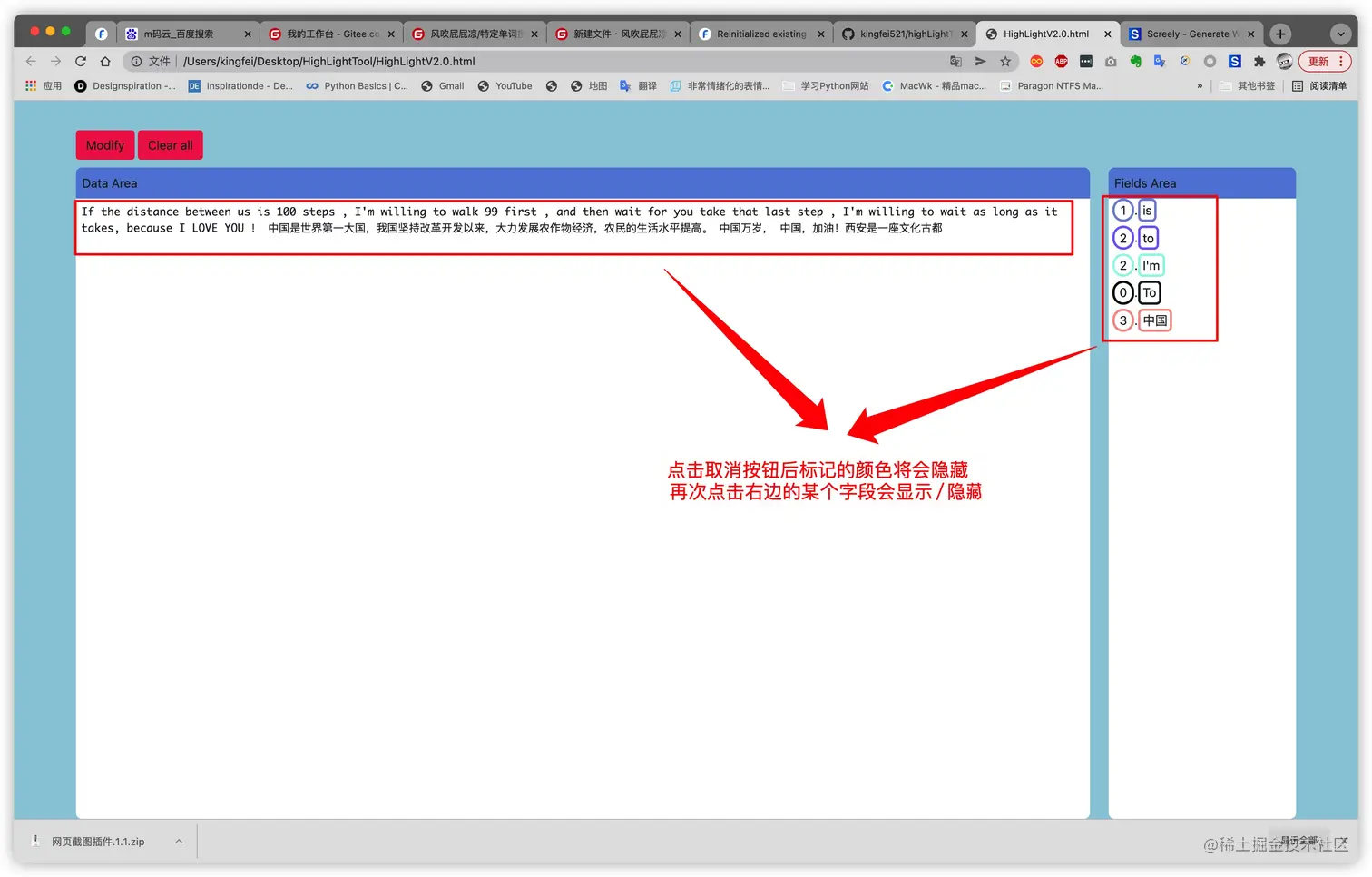Reload the HighLightV2.0 page
The height and width of the screenshot is (877, 1372).
pos(81,61)
